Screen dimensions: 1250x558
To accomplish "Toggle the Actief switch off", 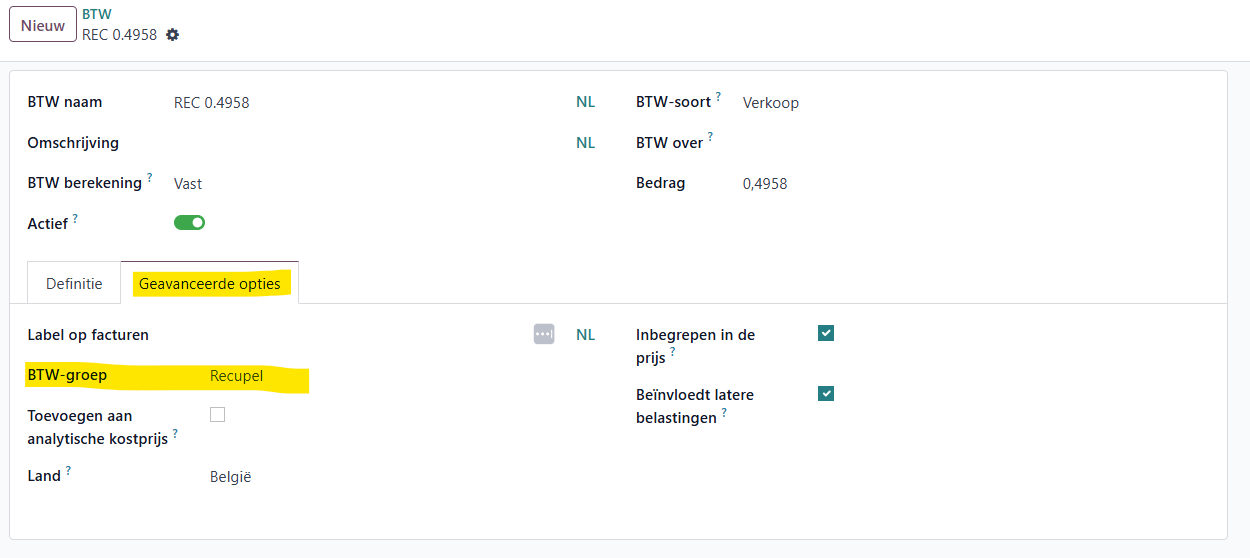I will [x=189, y=223].
